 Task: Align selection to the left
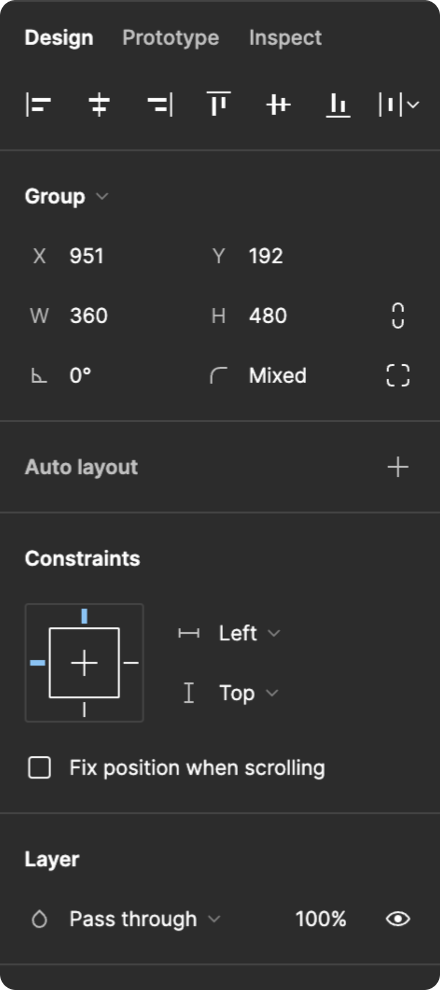click(x=39, y=105)
